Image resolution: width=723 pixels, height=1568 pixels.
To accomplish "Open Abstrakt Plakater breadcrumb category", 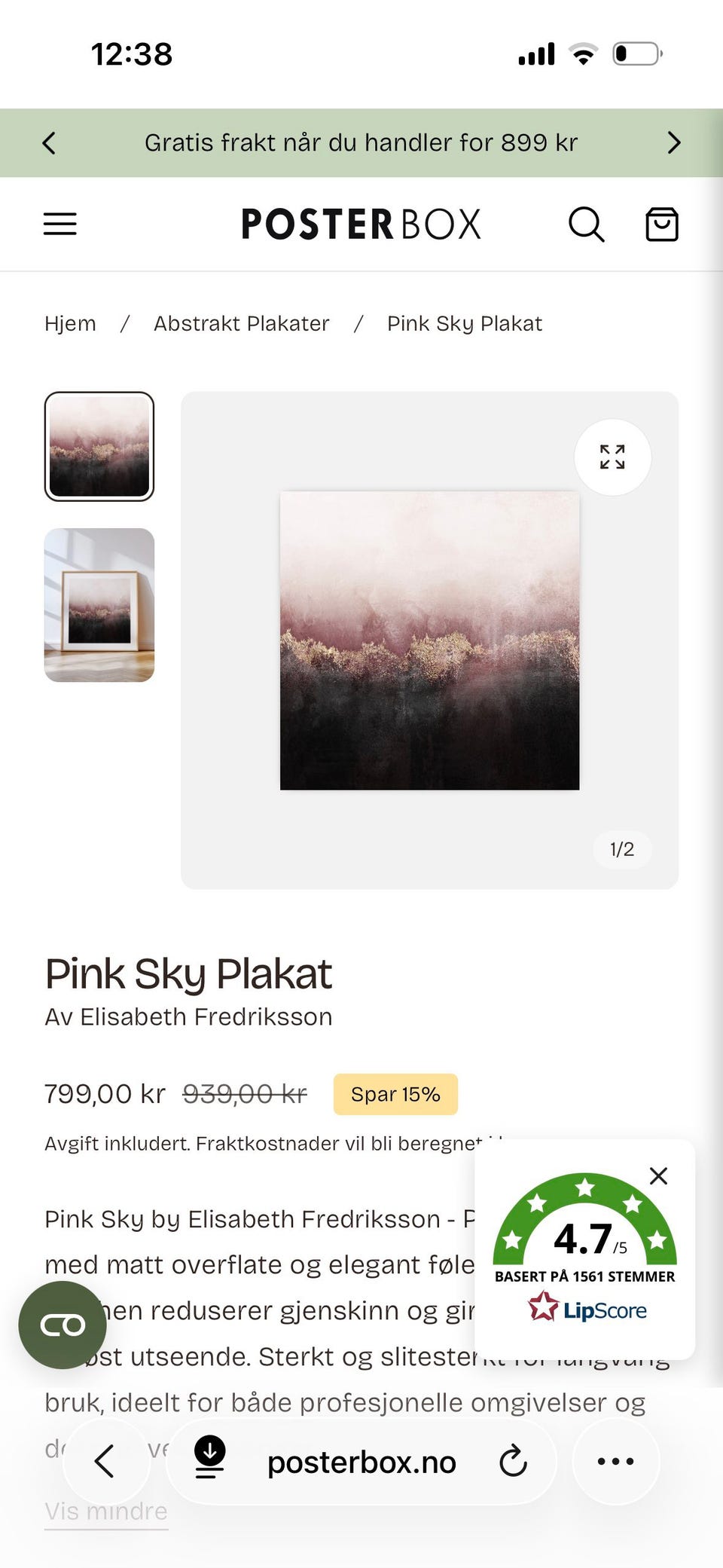I will click(242, 323).
